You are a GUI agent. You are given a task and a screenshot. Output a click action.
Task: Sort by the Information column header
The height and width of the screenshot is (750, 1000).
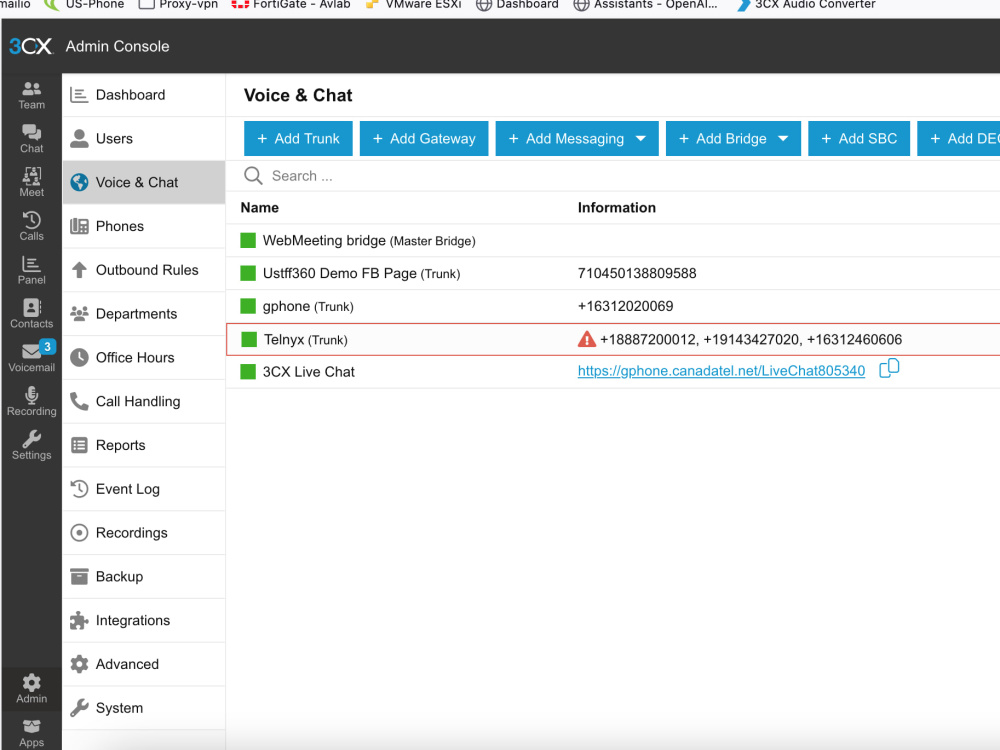pos(616,208)
